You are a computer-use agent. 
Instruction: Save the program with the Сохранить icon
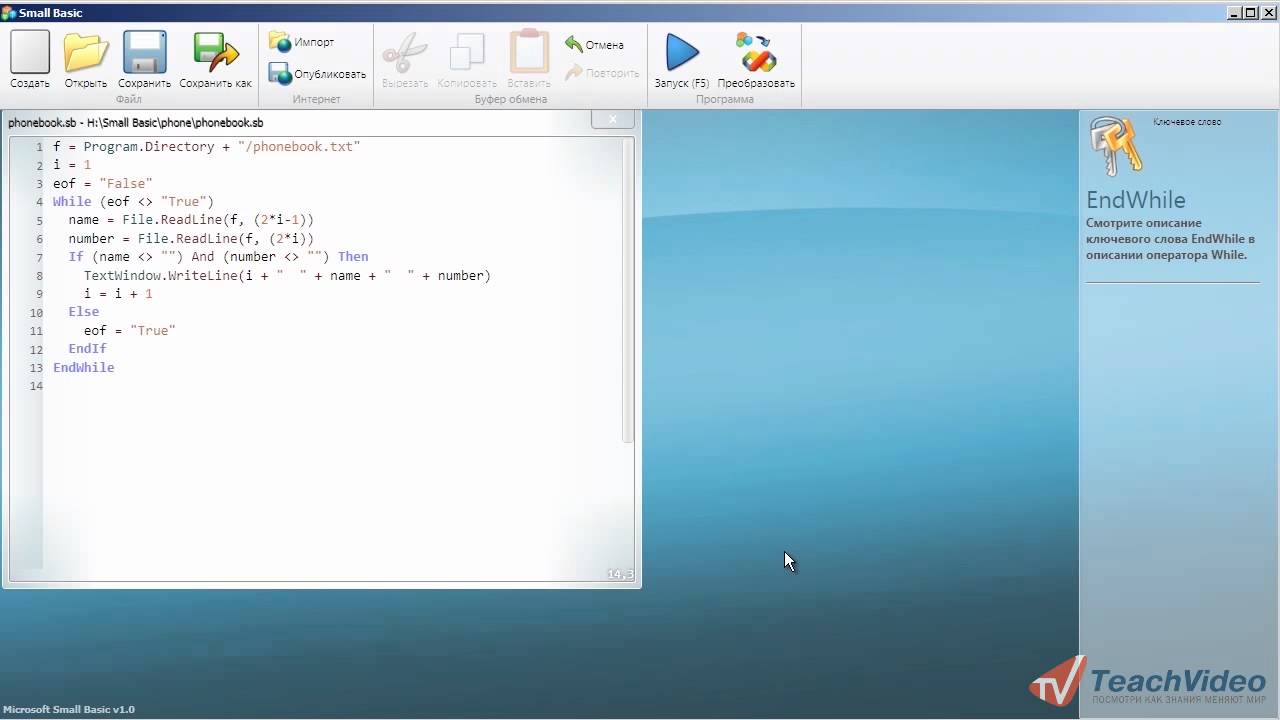[x=145, y=52]
